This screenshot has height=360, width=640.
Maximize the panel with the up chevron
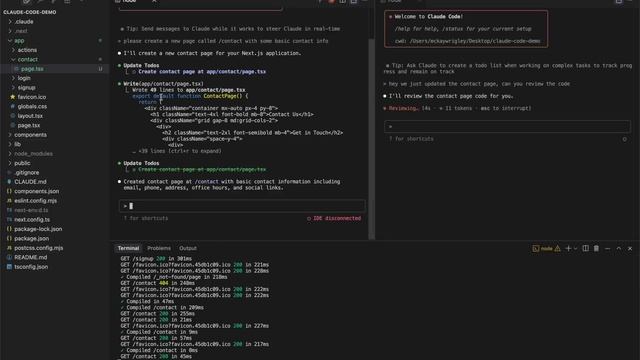619,248
